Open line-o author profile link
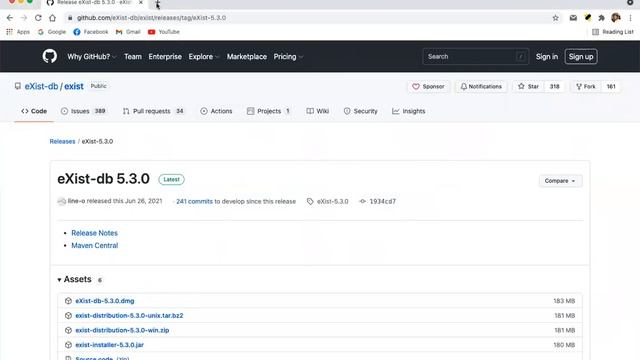The height and width of the screenshot is (360, 640). coord(76,201)
